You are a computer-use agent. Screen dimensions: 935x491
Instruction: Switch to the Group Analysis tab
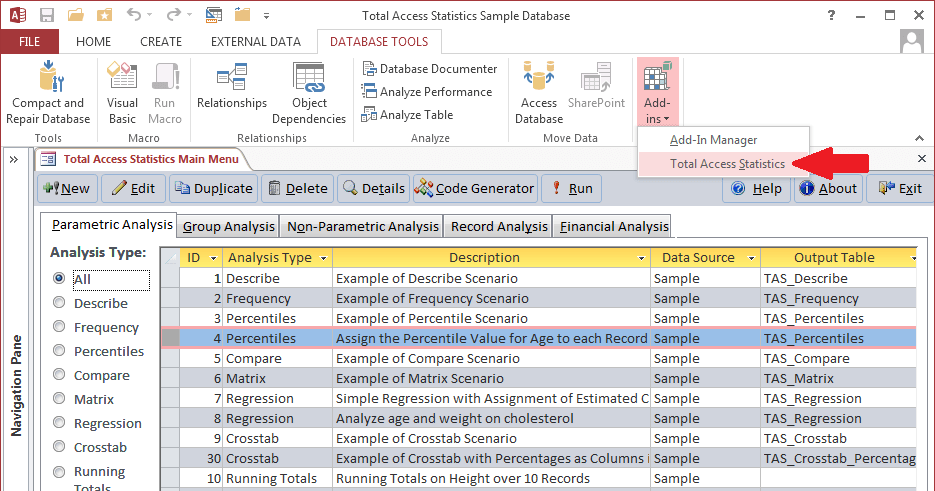pyautogui.click(x=228, y=226)
